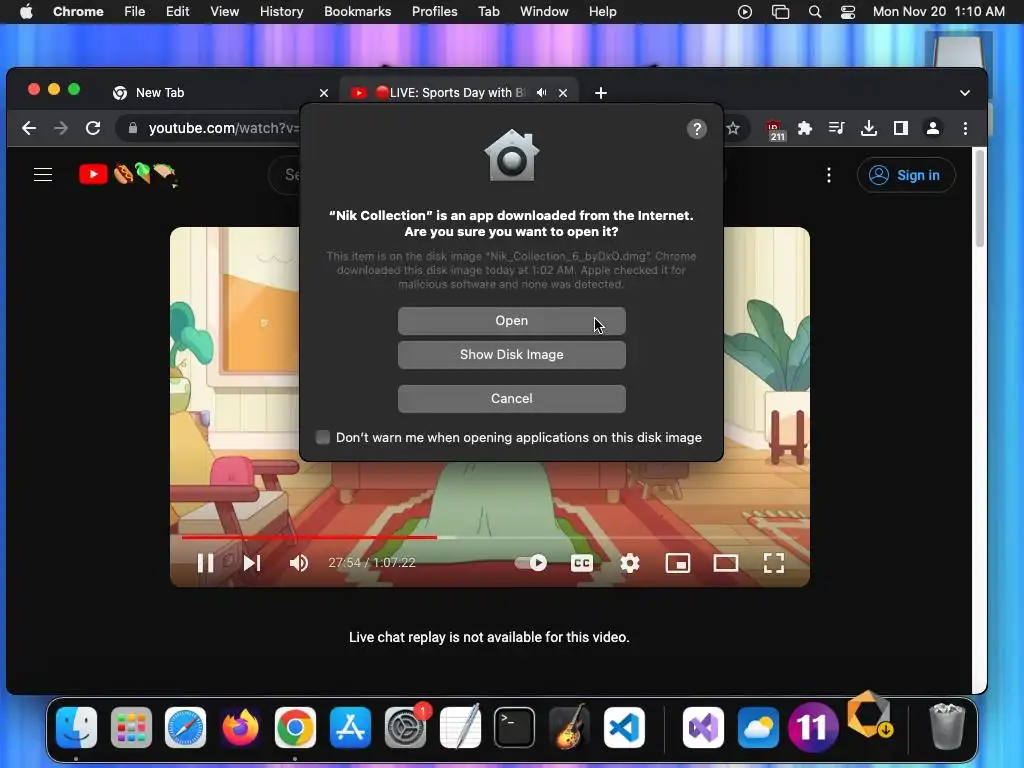This screenshot has width=1024, height=768.
Task: Launch Safari from the Dock
Action: click(x=185, y=727)
